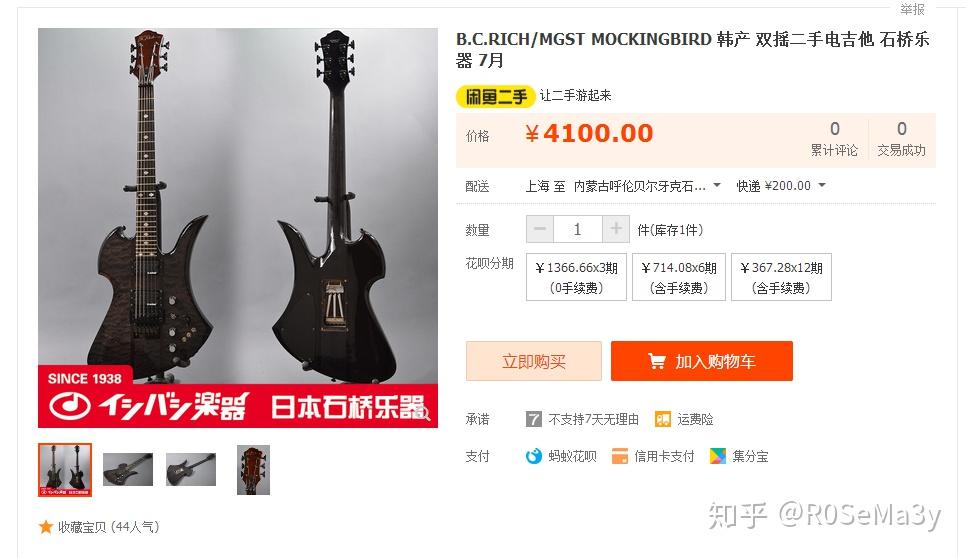The image size is (966, 558).
Task: Click the 立即购买 buy now button
Action: [x=534, y=361]
